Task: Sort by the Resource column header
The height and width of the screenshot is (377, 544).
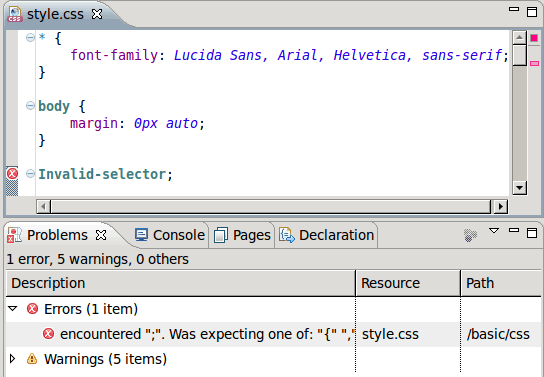Action: [408, 283]
